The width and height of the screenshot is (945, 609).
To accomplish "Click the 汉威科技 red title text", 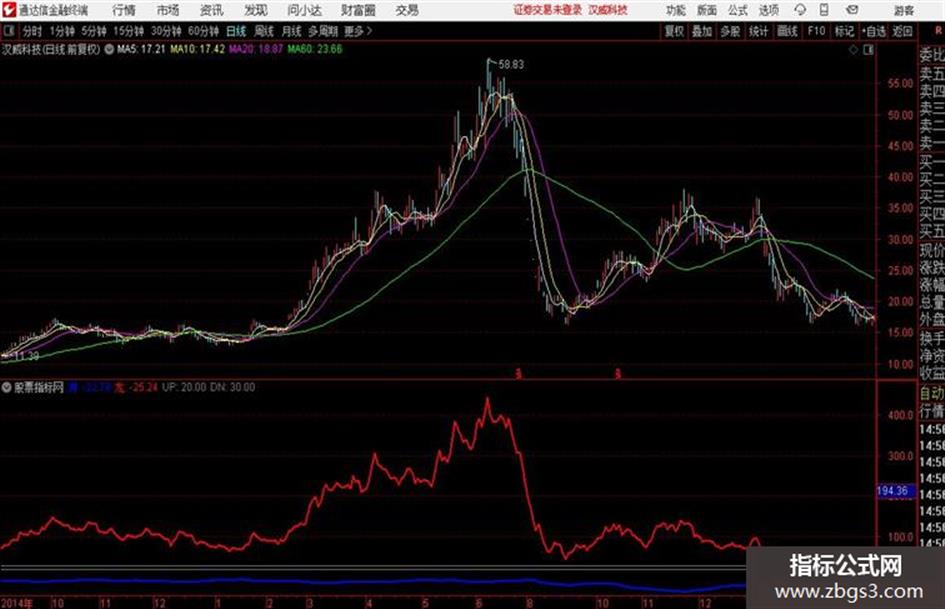I will click(x=608, y=10).
